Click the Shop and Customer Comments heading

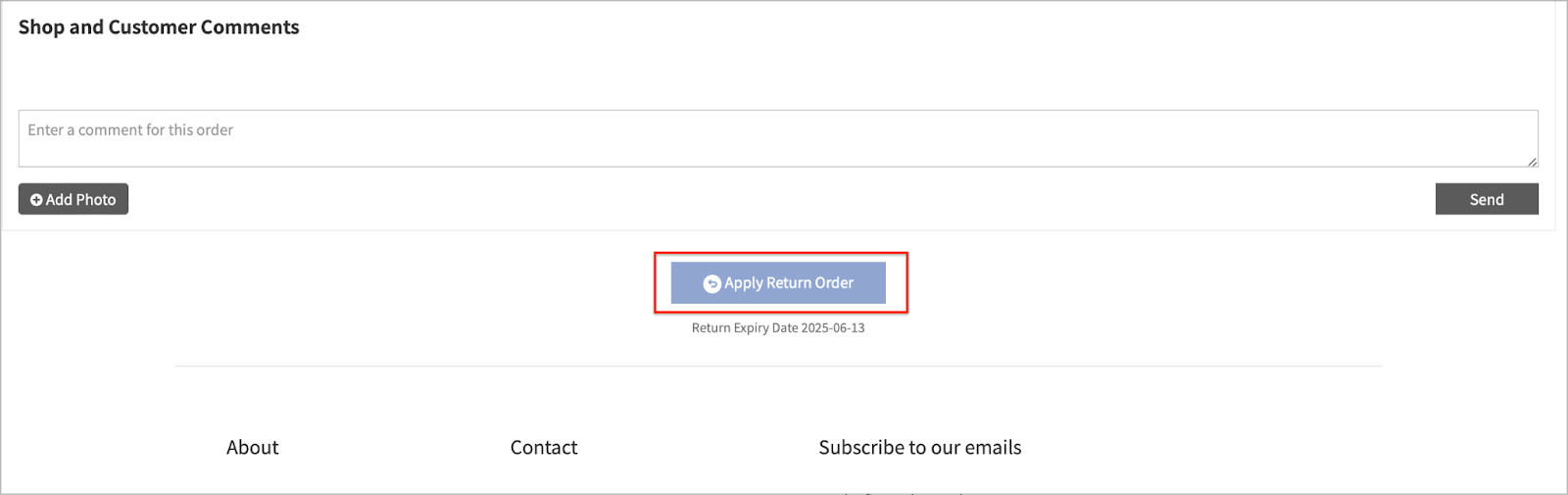coord(159,27)
